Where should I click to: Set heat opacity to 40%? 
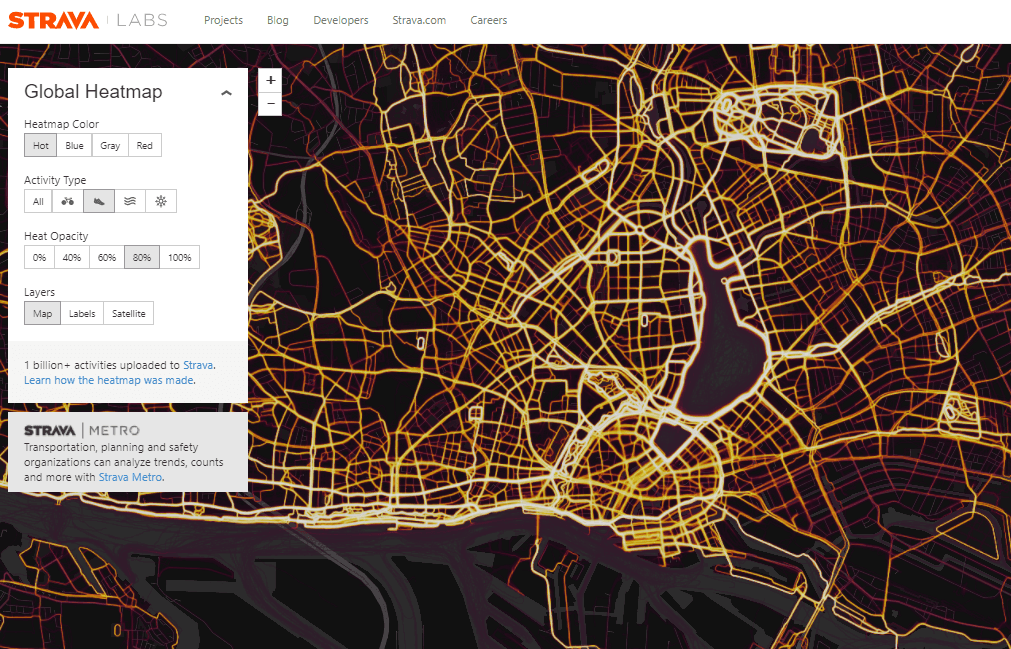72,257
